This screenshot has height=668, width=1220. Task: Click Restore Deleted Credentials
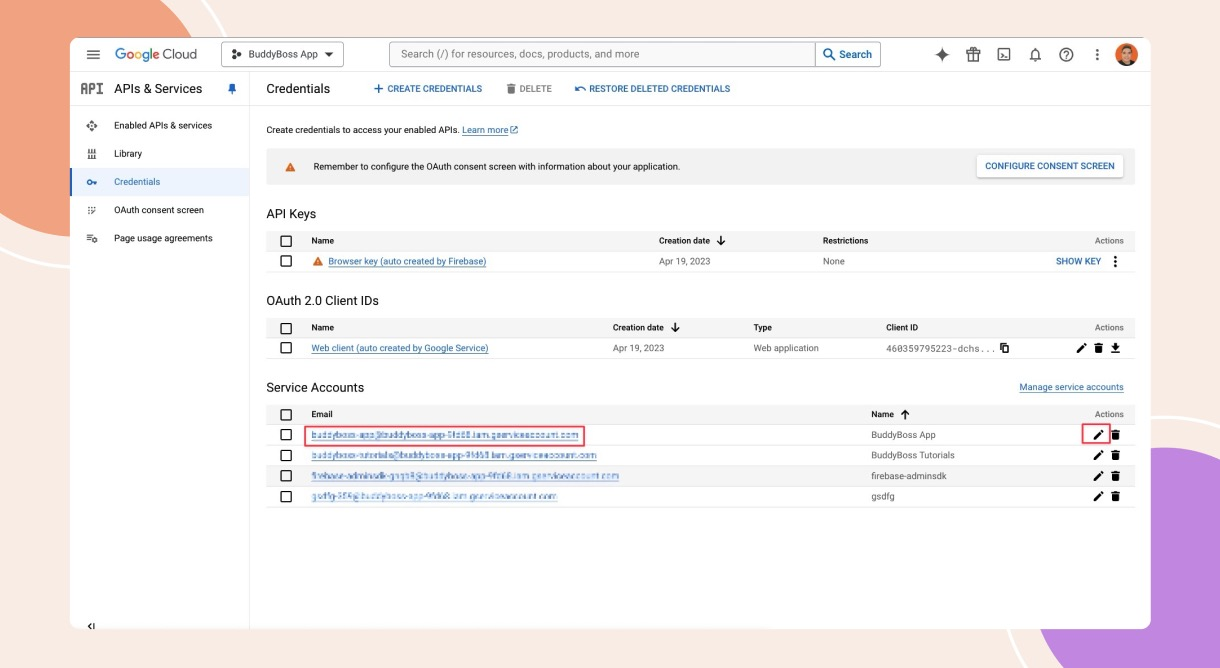(x=652, y=89)
